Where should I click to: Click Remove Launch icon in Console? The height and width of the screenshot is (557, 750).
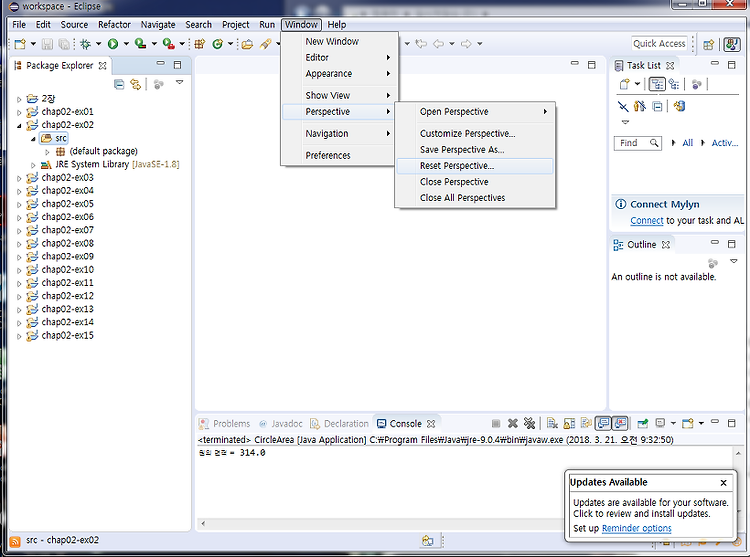click(513, 423)
